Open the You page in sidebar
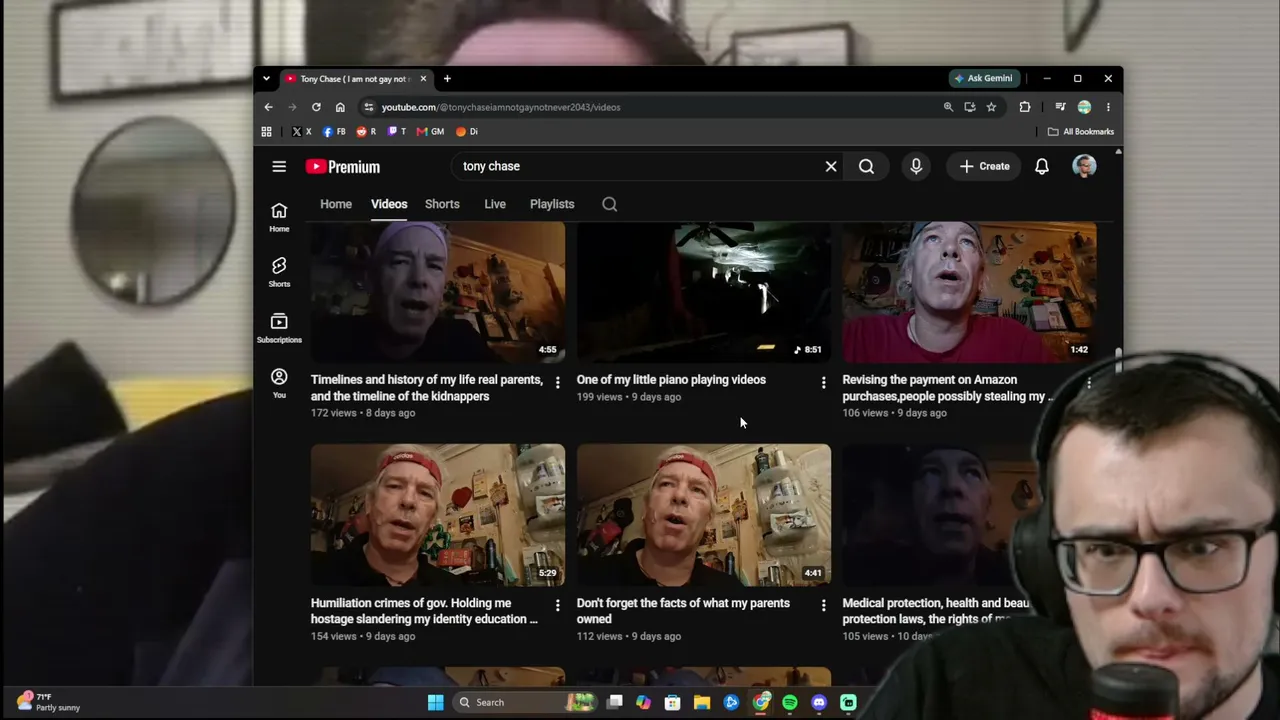This screenshot has height=720, width=1280. click(279, 383)
